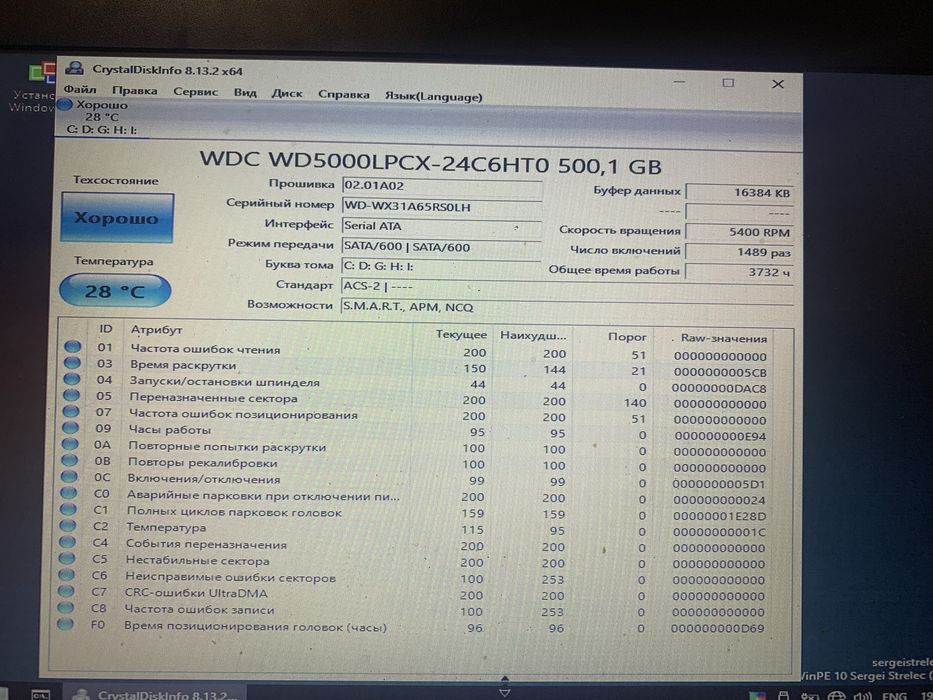Click the Текущее column header
Image resolution: width=933 pixels, height=700 pixels.
click(461, 335)
